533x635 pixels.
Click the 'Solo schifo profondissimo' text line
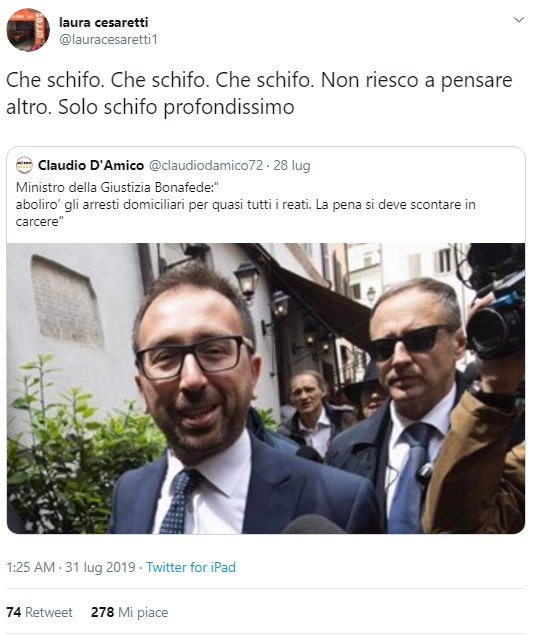click(x=176, y=107)
